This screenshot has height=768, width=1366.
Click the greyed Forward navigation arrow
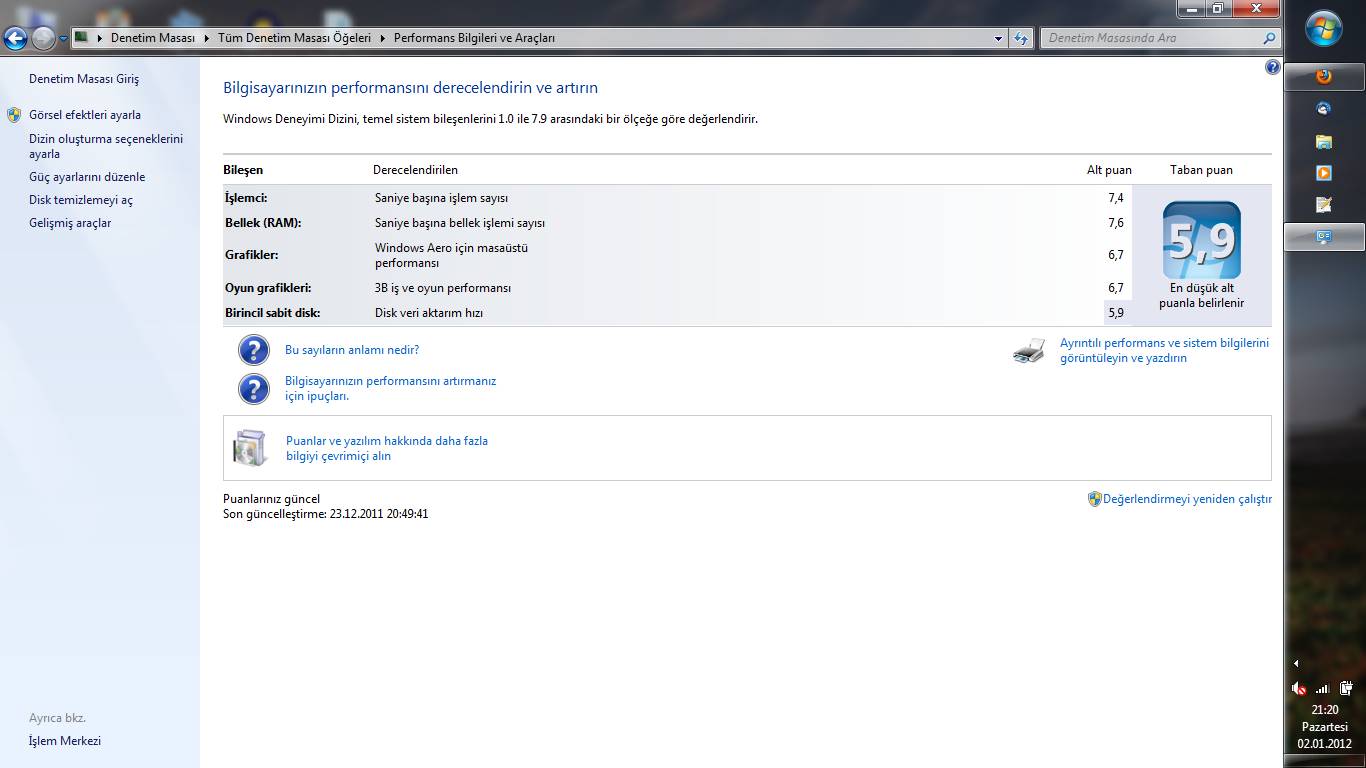pyautogui.click(x=43, y=39)
